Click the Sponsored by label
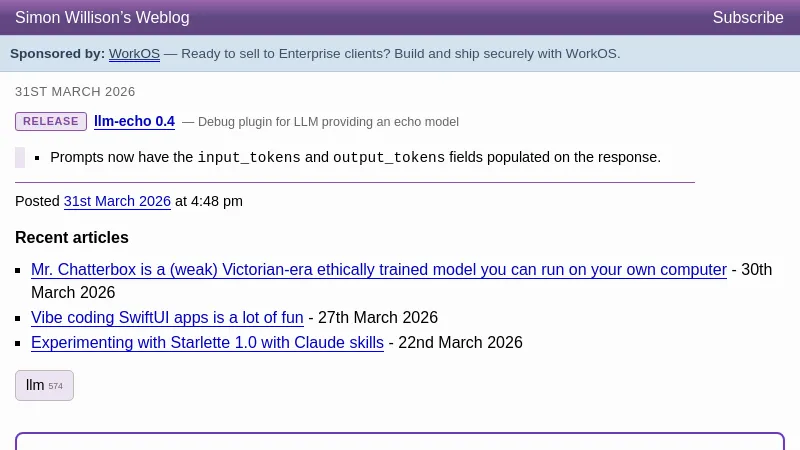This screenshot has width=800, height=450. click(57, 54)
